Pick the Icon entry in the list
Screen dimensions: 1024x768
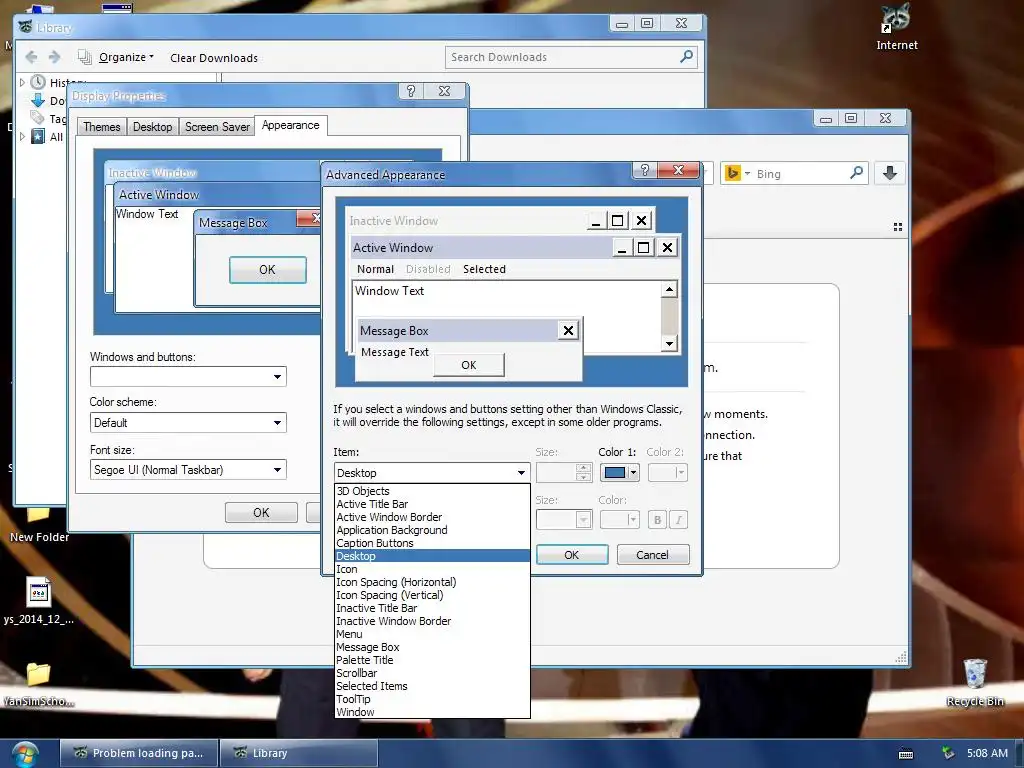(432, 569)
